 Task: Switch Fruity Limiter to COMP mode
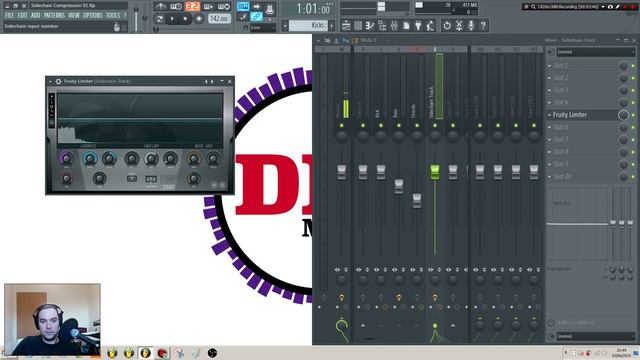tap(169, 187)
